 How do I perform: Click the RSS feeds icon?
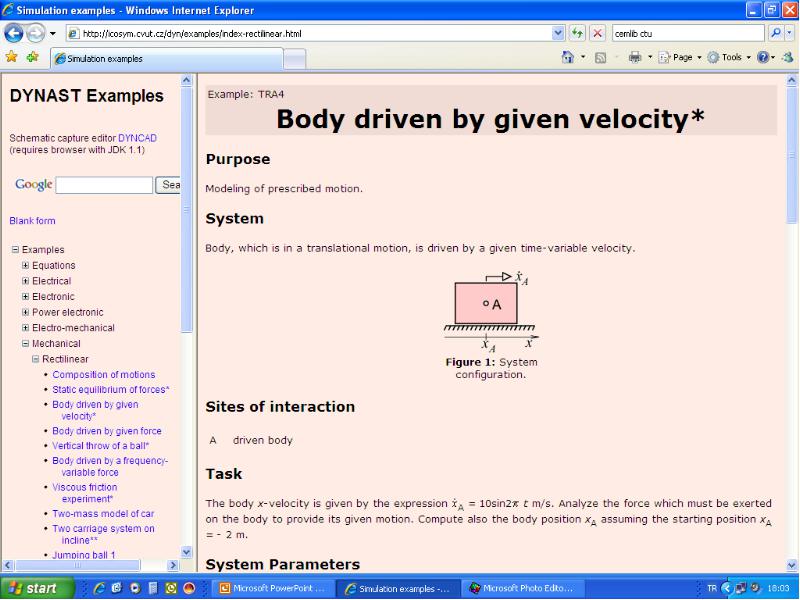pos(601,58)
